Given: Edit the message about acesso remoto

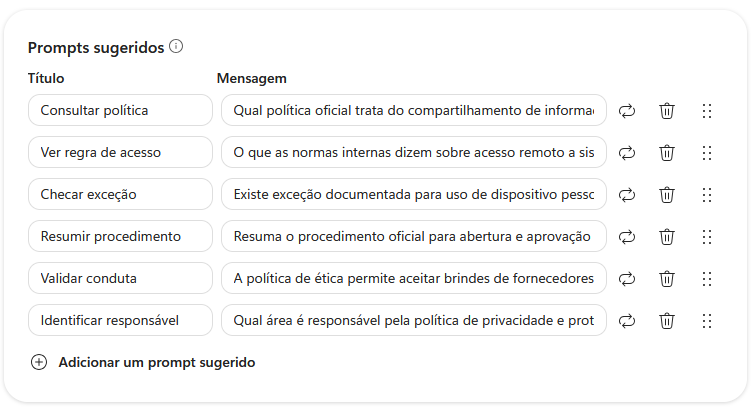Looking at the screenshot, I should 414,152.
